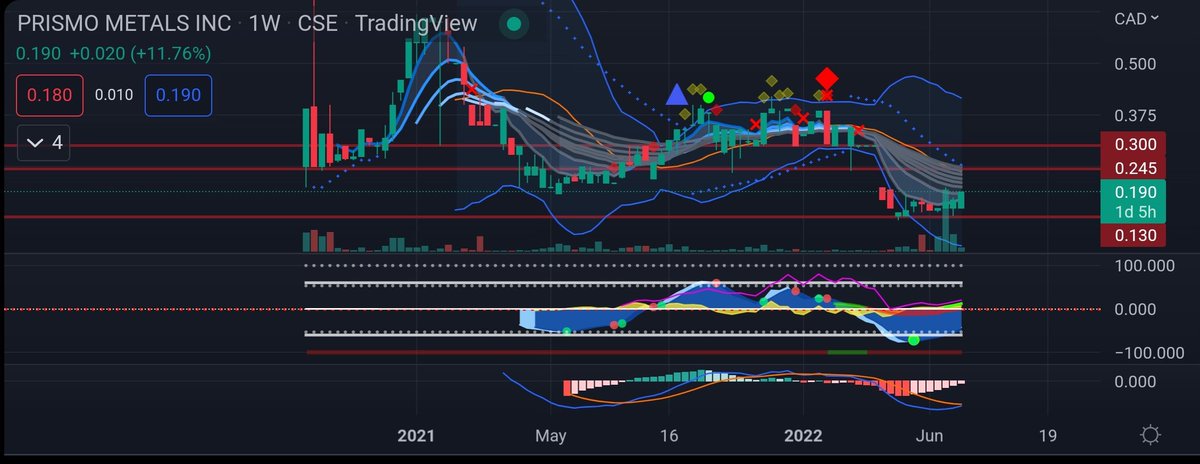
Task: Click the blue buy price button 0.190
Action: [x=178, y=96]
